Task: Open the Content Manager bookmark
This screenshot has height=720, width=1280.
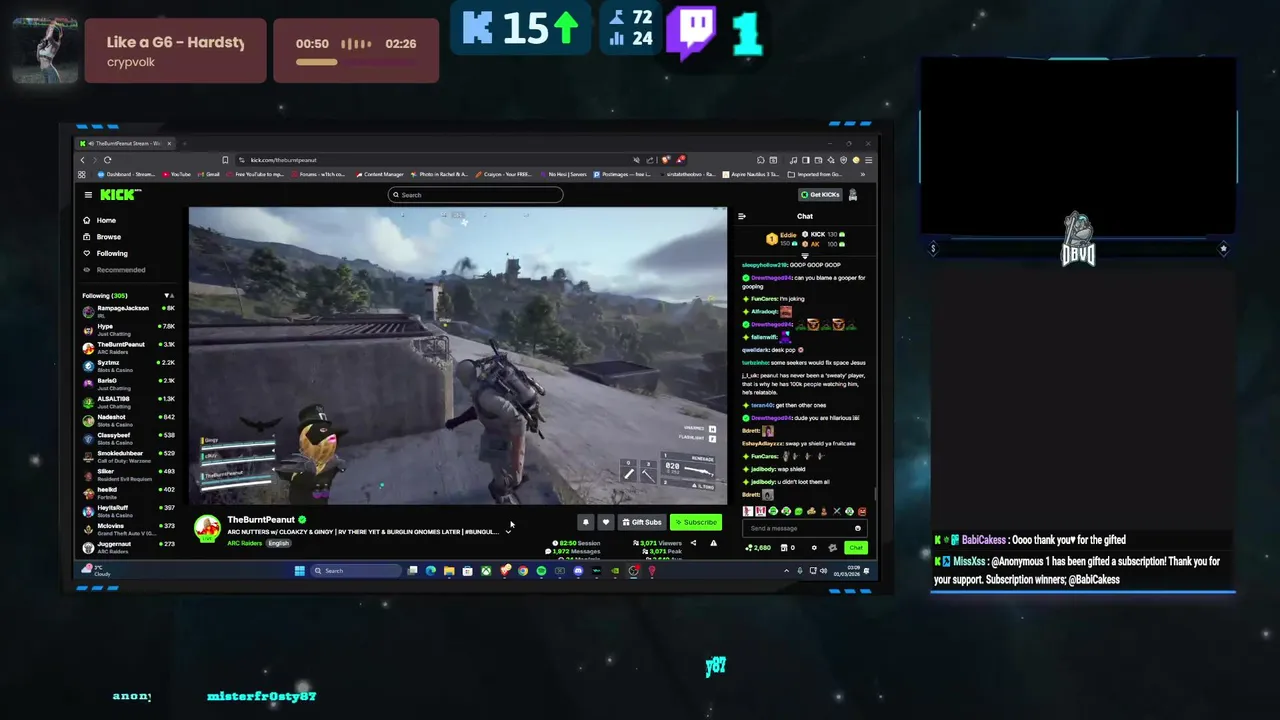Action: point(380,174)
